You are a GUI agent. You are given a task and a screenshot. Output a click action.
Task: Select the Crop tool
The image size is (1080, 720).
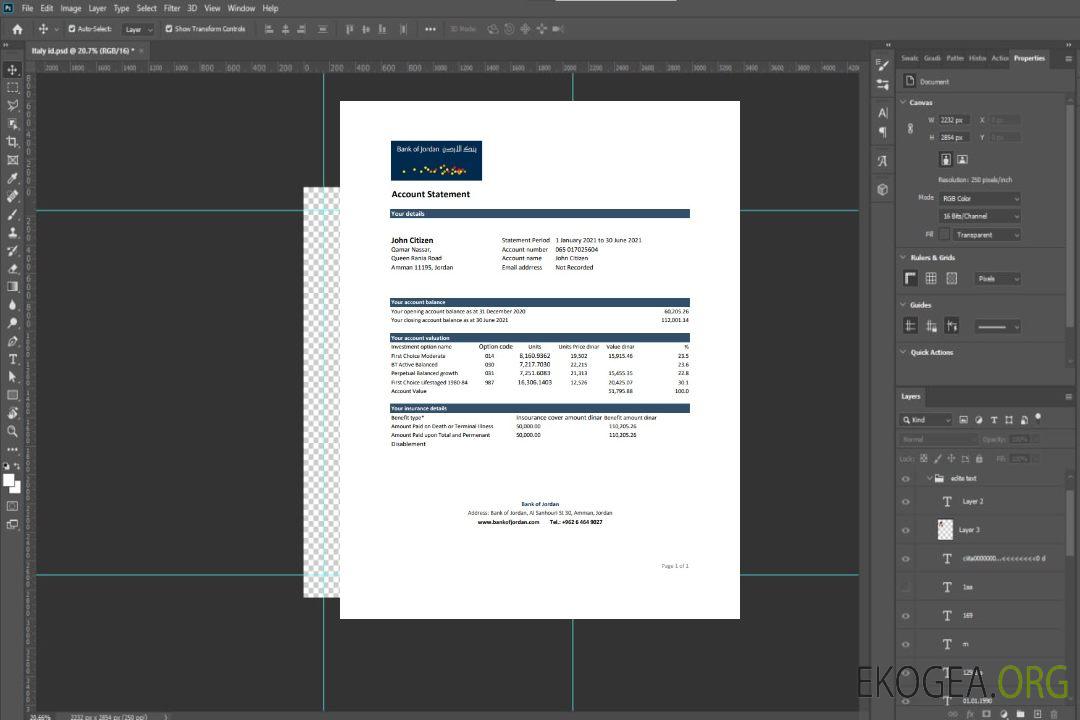pos(12,142)
